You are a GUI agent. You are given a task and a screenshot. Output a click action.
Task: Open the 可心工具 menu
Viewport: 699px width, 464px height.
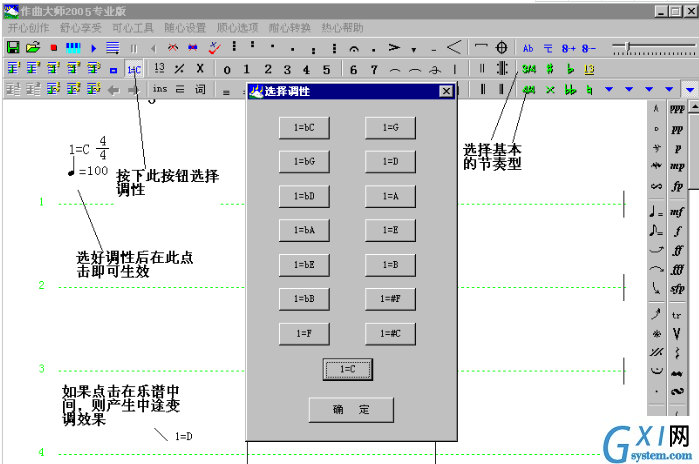(x=133, y=28)
